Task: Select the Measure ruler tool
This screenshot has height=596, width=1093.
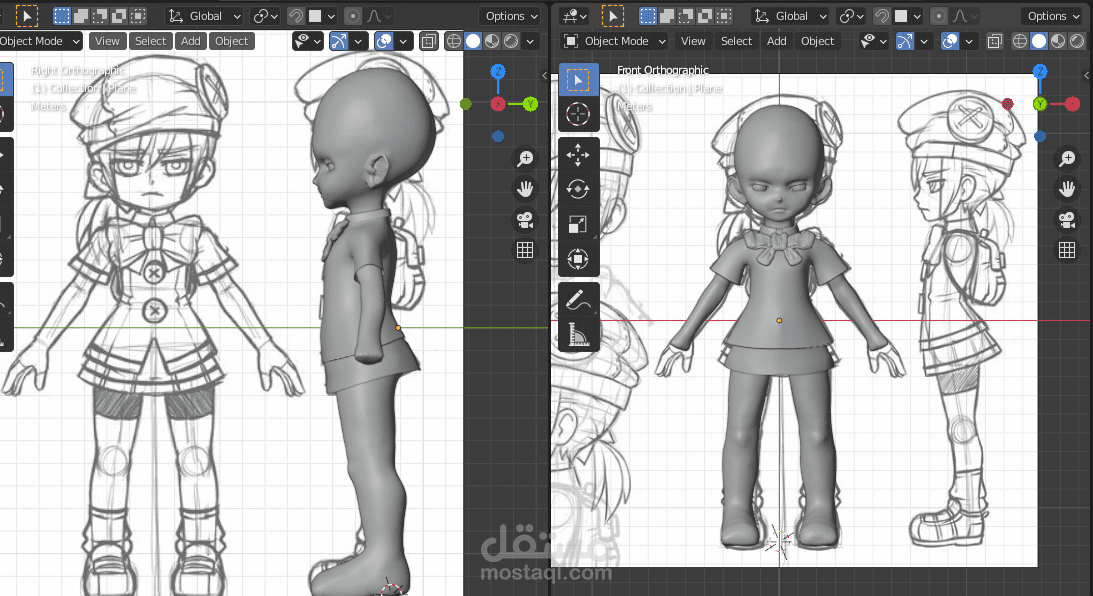Action: (578, 335)
